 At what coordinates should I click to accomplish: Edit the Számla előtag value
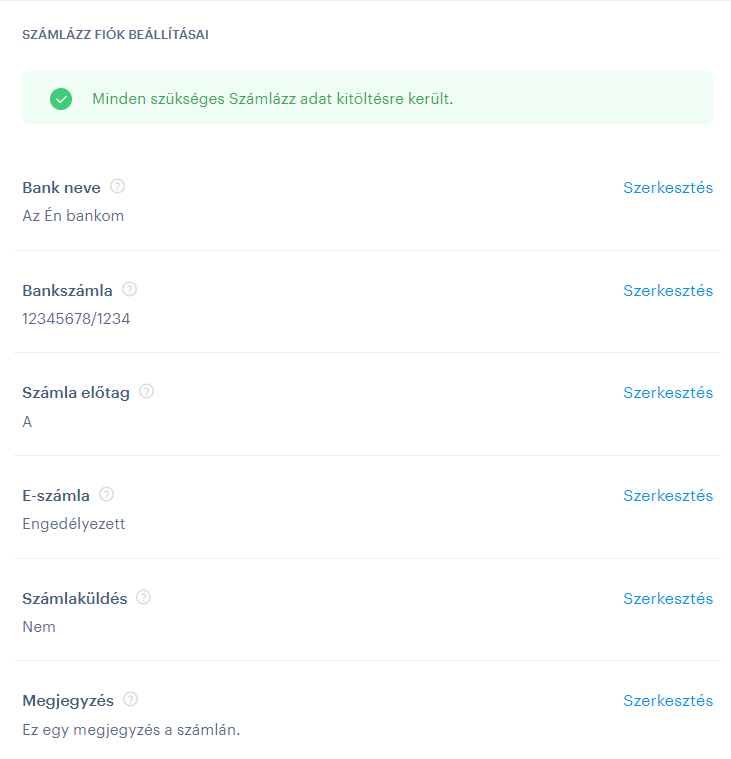[x=668, y=393]
